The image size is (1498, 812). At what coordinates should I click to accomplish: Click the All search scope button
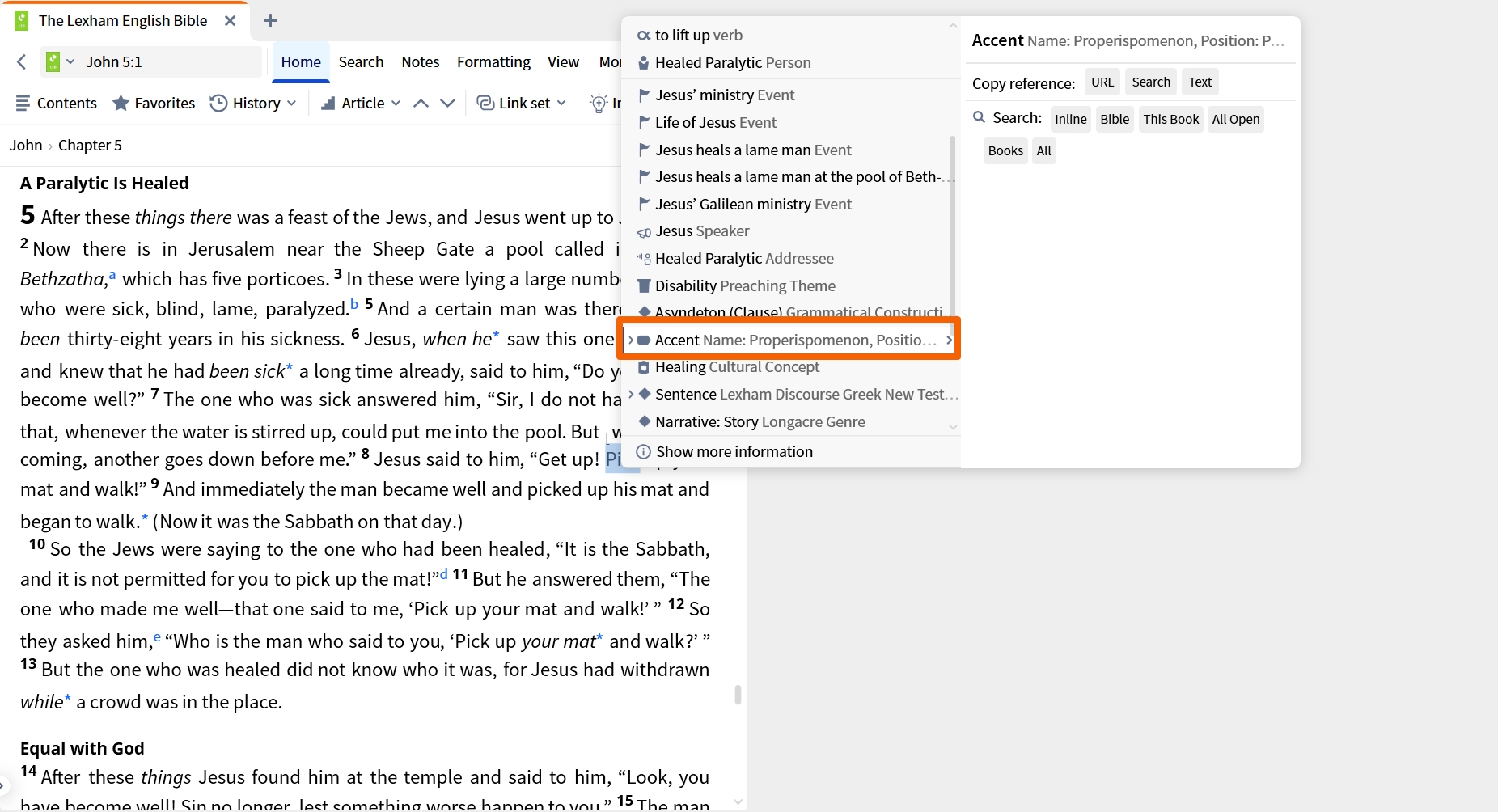[x=1043, y=150]
